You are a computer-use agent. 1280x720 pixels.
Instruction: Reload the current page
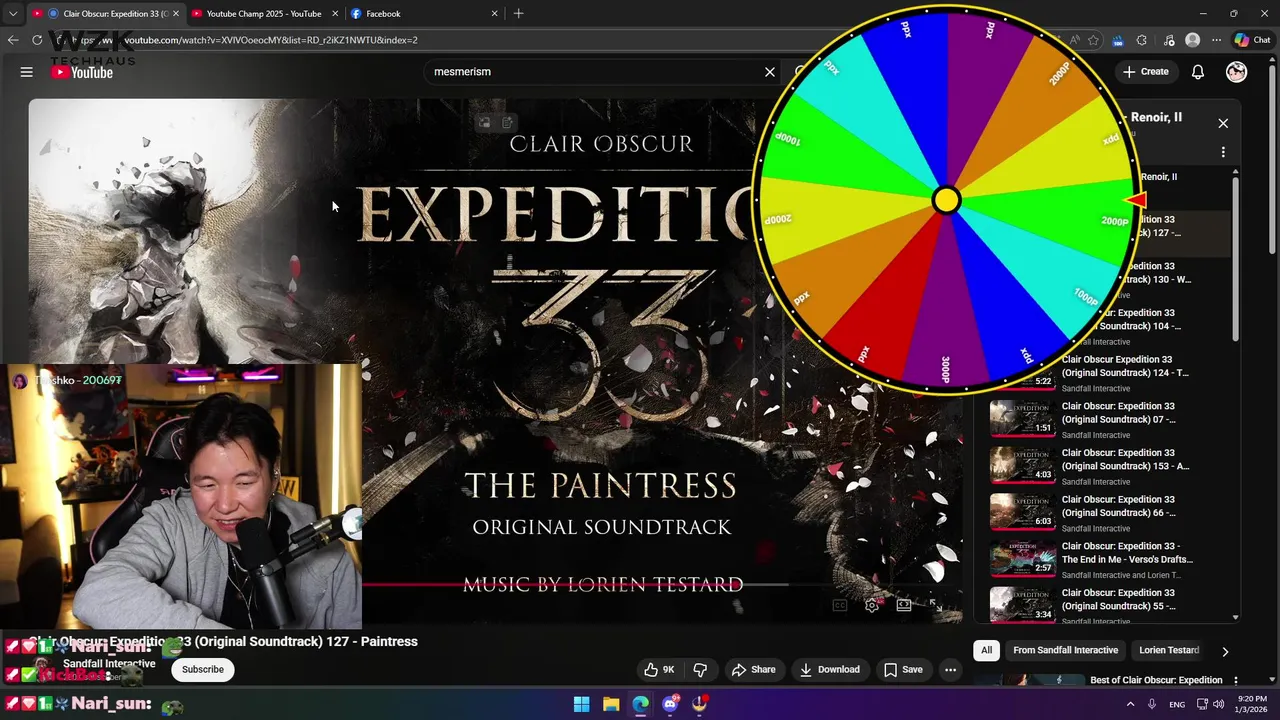coord(37,40)
